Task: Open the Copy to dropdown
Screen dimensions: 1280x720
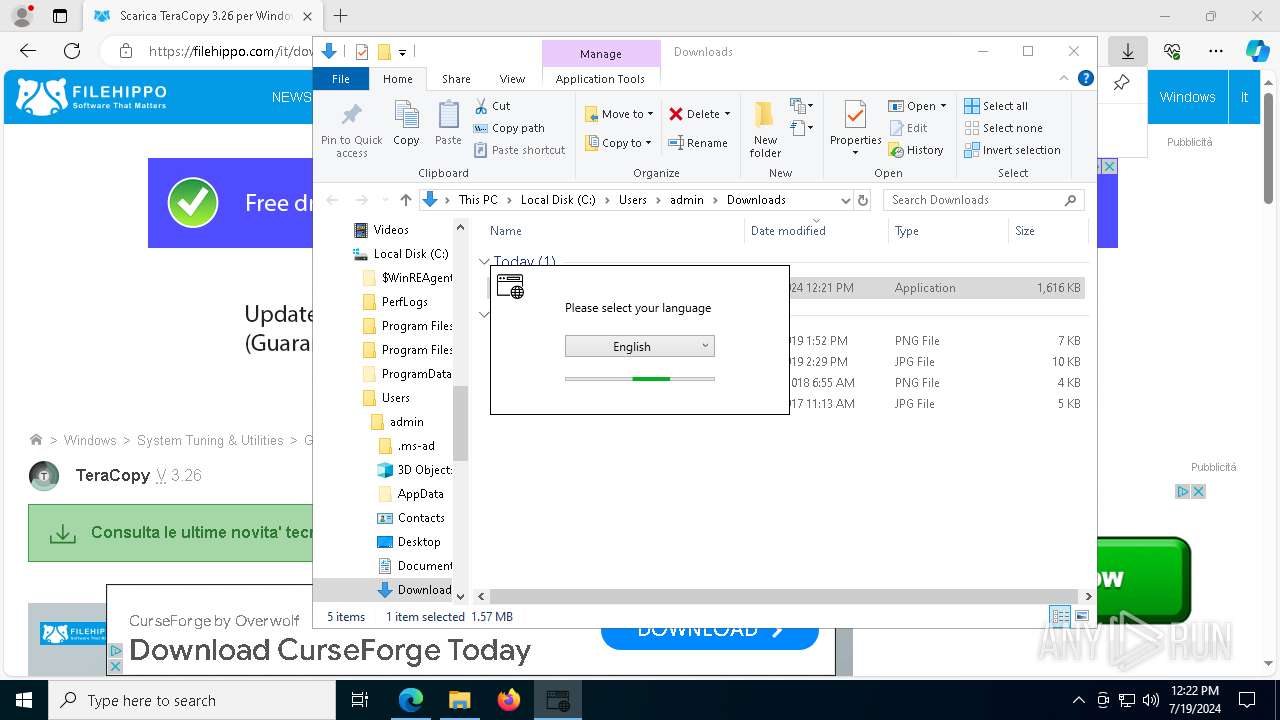Action: click(618, 143)
